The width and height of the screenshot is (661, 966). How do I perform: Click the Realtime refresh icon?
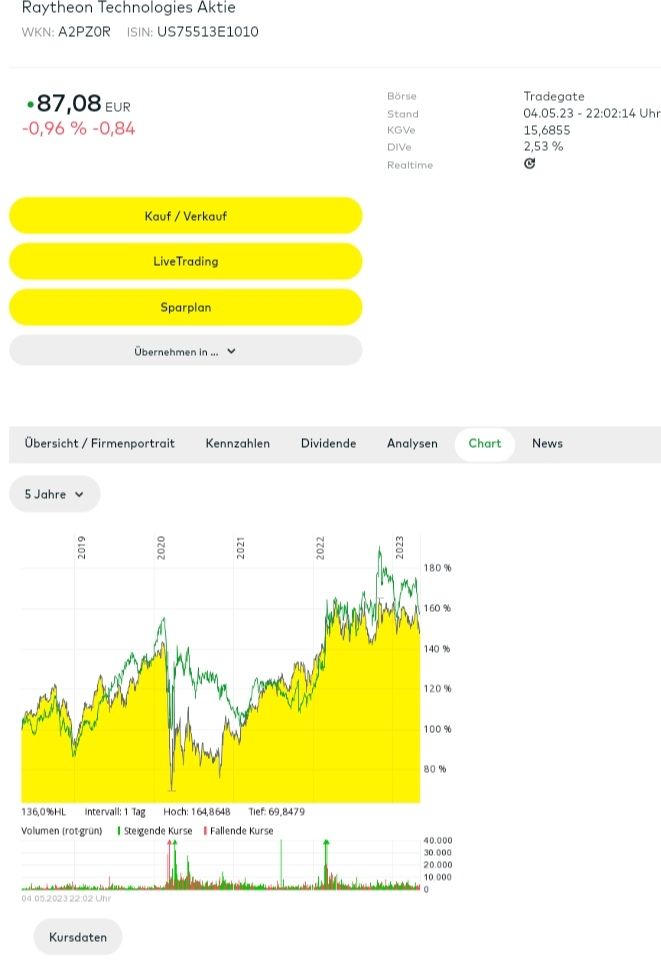click(529, 164)
